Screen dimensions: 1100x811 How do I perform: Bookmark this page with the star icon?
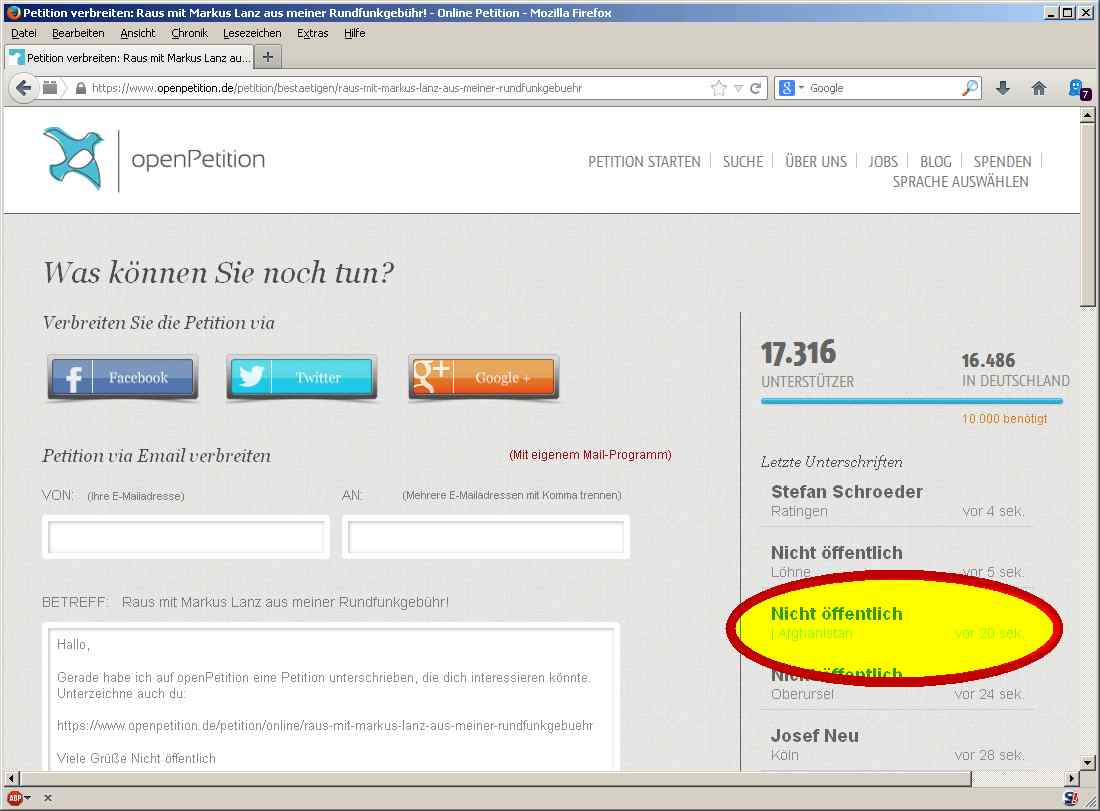tap(718, 88)
